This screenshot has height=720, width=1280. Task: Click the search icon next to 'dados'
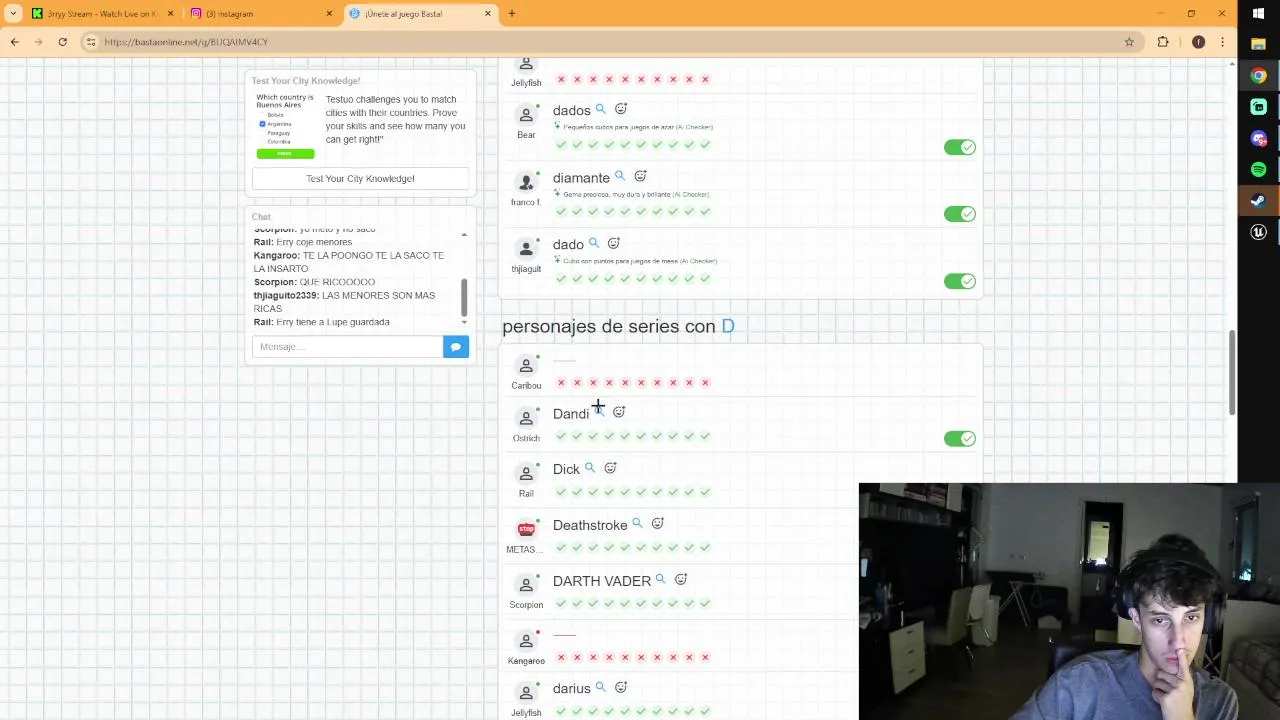(x=601, y=109)
